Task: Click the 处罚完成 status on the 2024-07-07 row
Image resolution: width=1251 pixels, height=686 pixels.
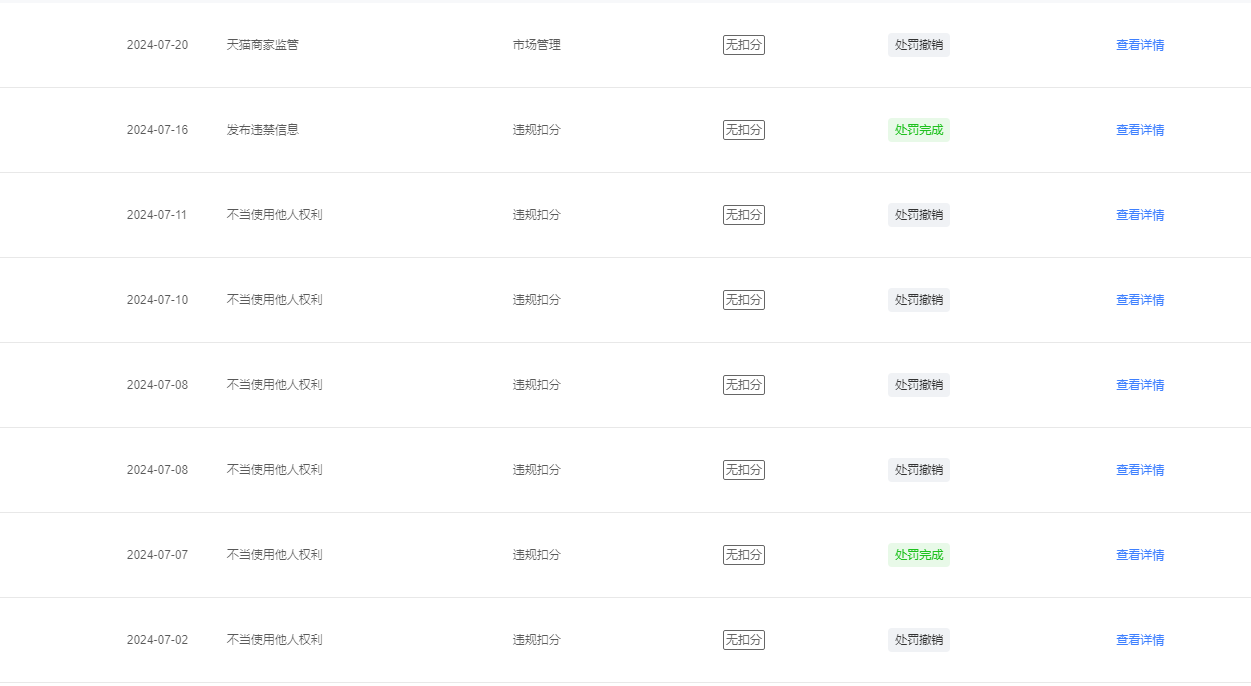Action: [919, 555]
